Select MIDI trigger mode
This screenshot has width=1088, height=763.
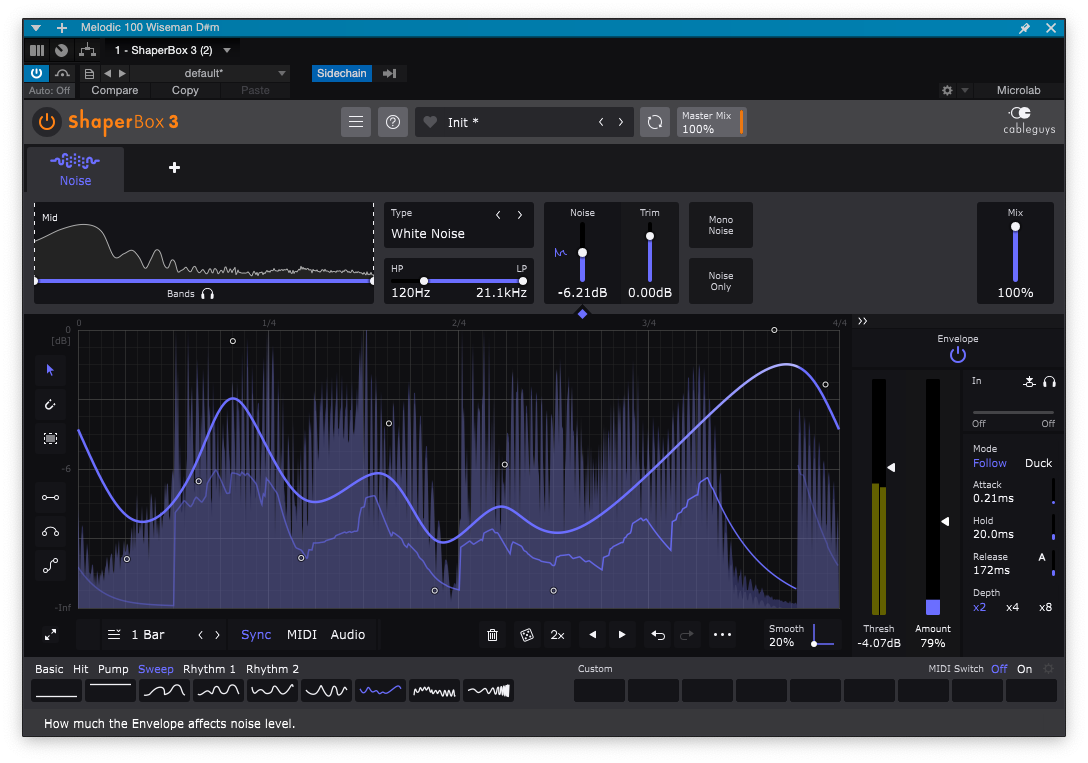click(x=302, y=635)
